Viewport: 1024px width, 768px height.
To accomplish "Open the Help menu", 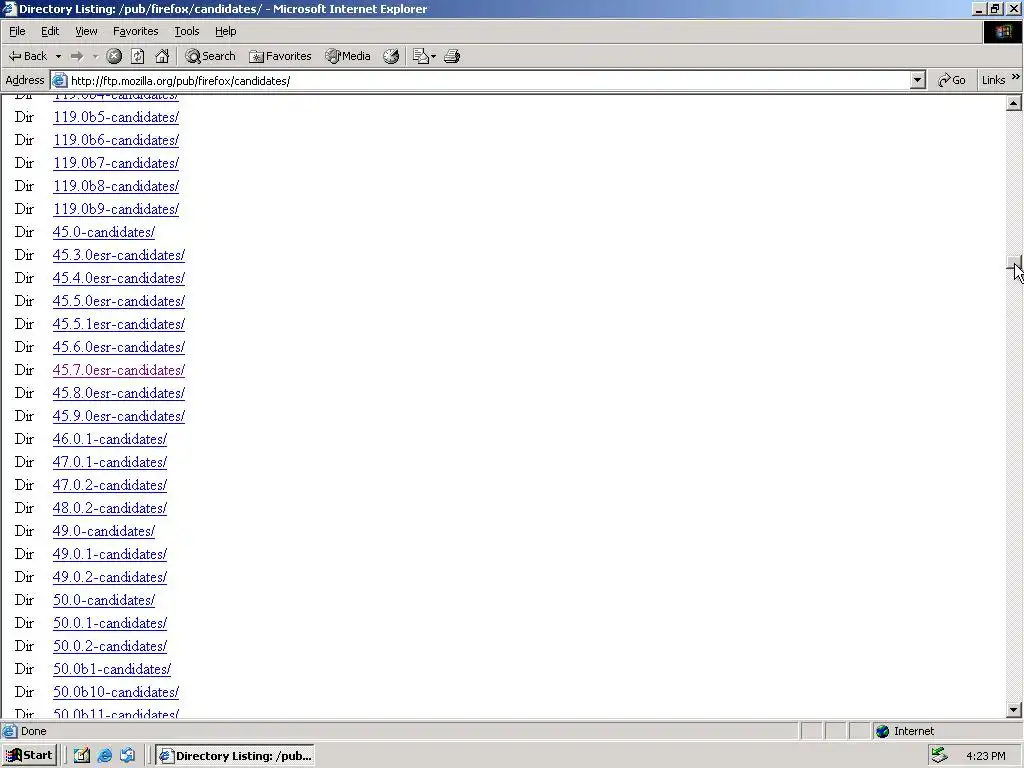I will pyautogui.click(x=225, y=31).
